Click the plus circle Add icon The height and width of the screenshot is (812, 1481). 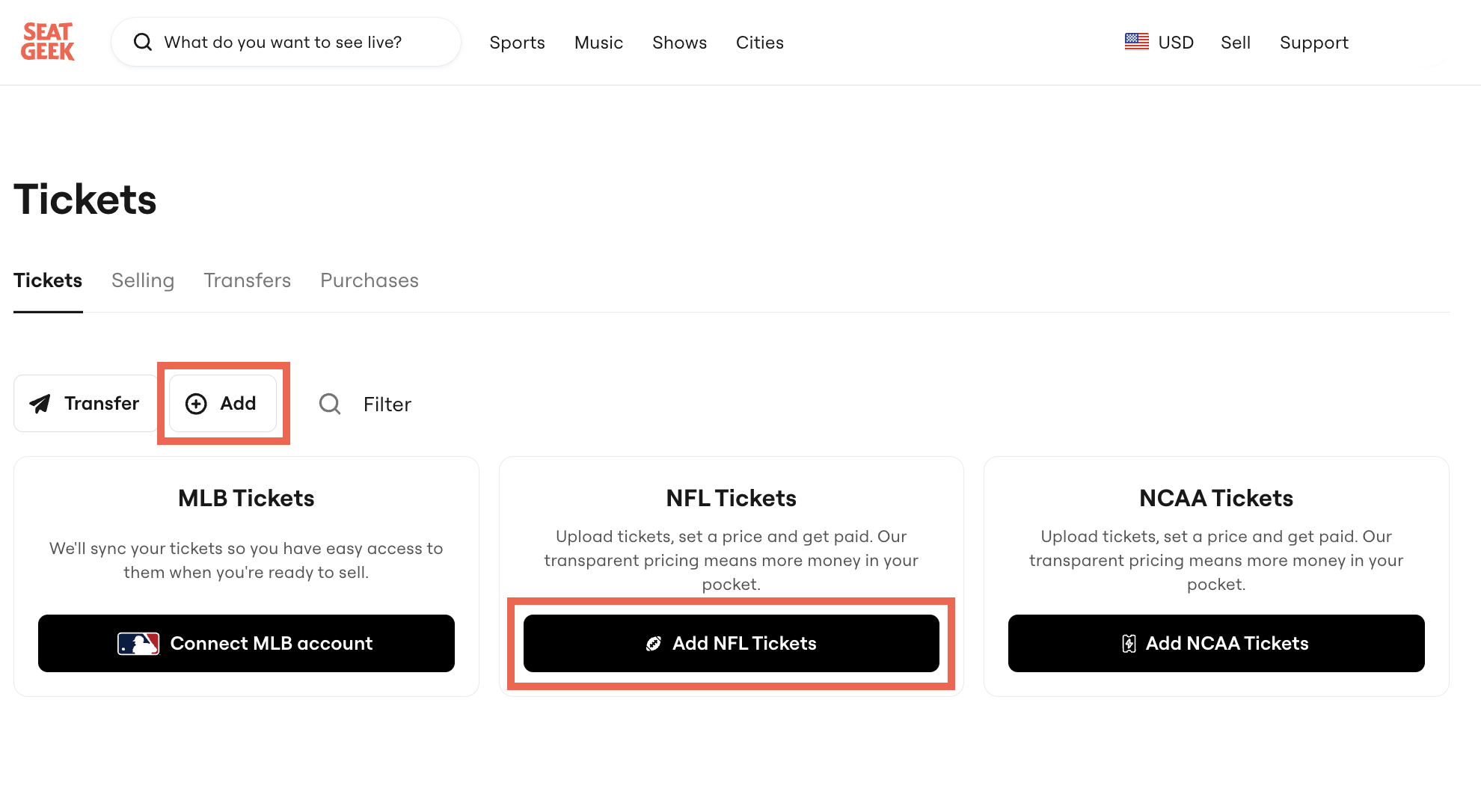pos(196,404)
